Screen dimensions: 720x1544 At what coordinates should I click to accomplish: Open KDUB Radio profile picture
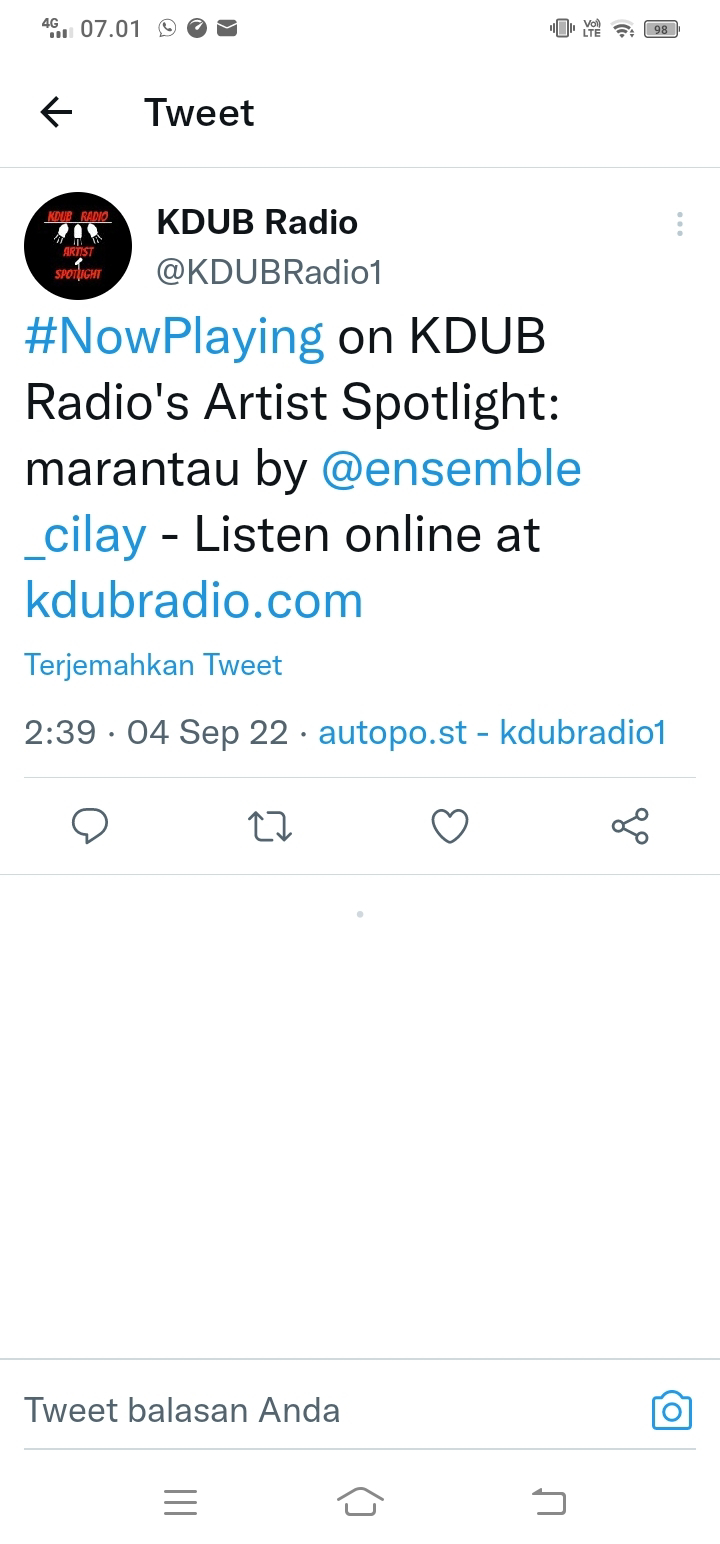pyautogui.click(x=78, y=246)
